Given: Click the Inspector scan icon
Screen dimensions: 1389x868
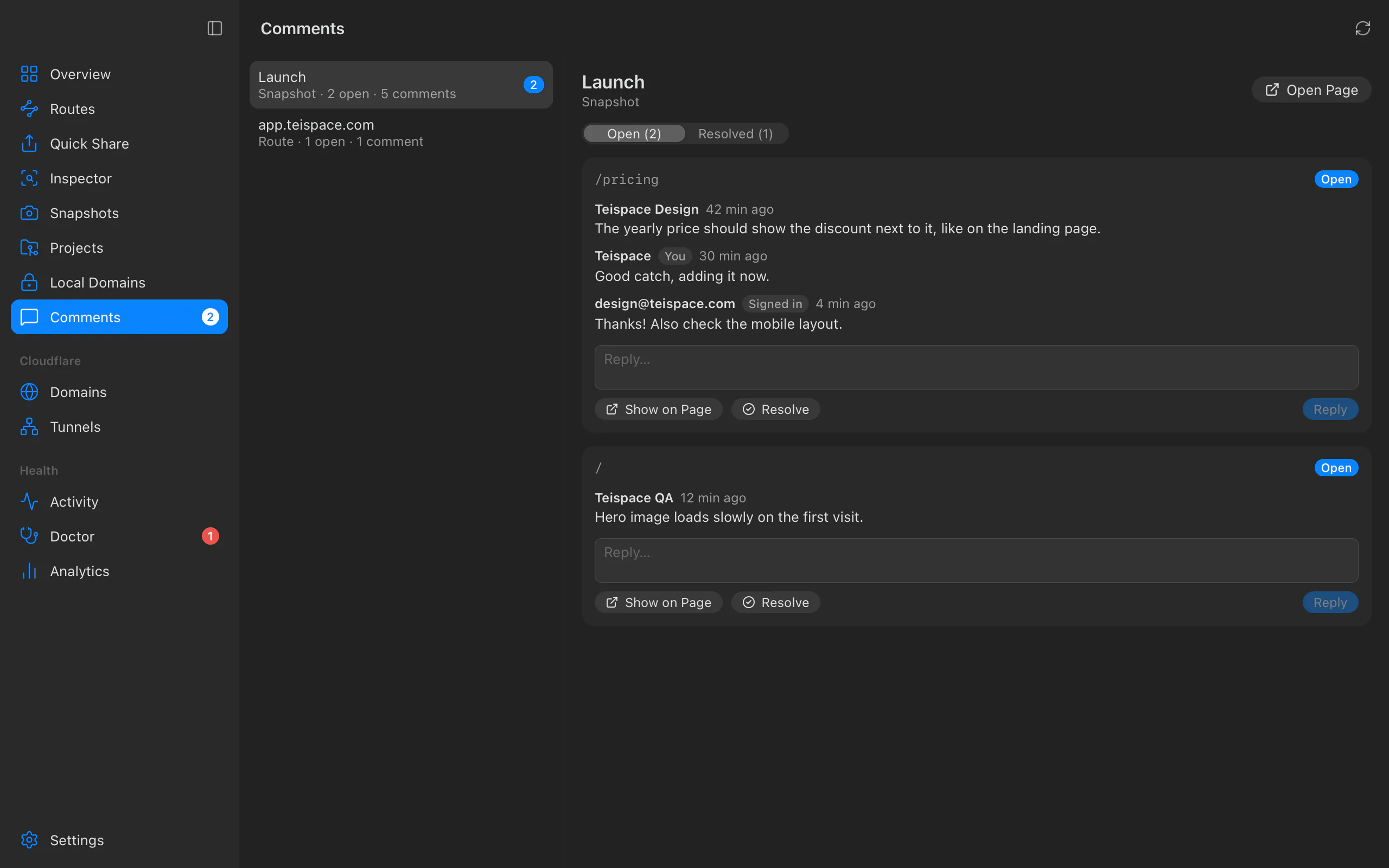Looking at the screenshot, I should click(29, 178).
